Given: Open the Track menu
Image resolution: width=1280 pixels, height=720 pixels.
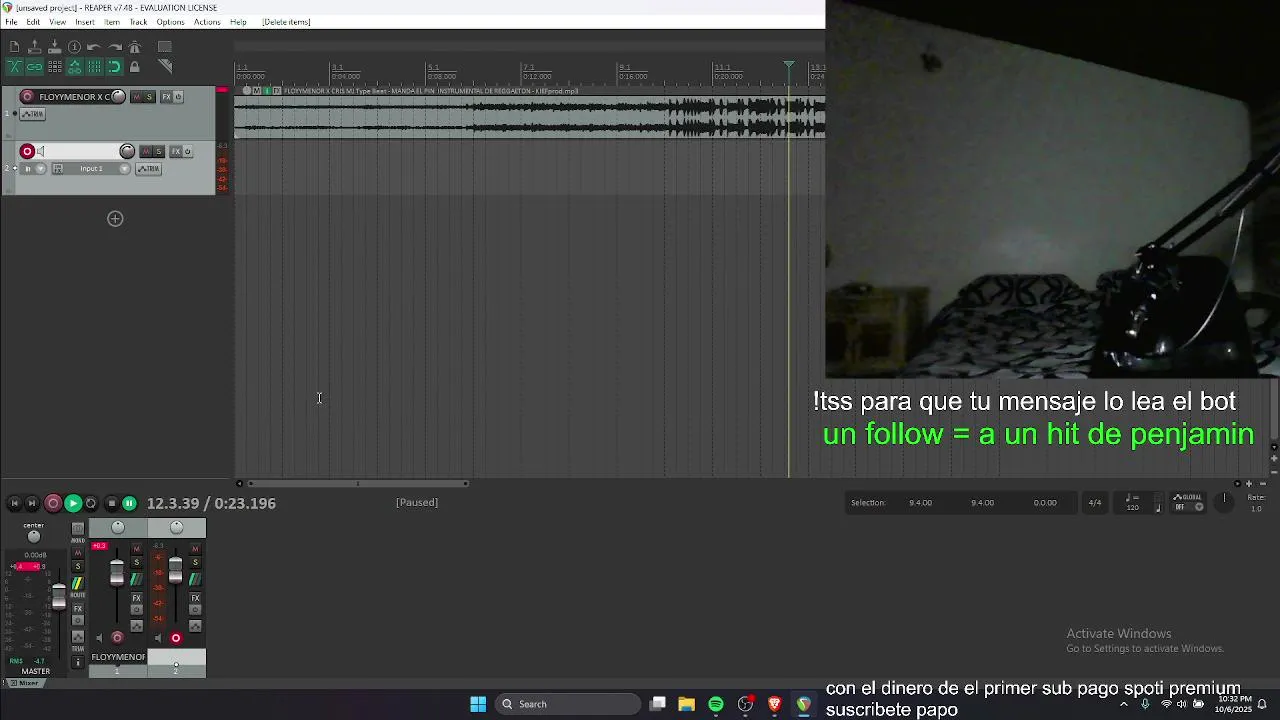Looking at the screenshot, I should click(138, 22).
